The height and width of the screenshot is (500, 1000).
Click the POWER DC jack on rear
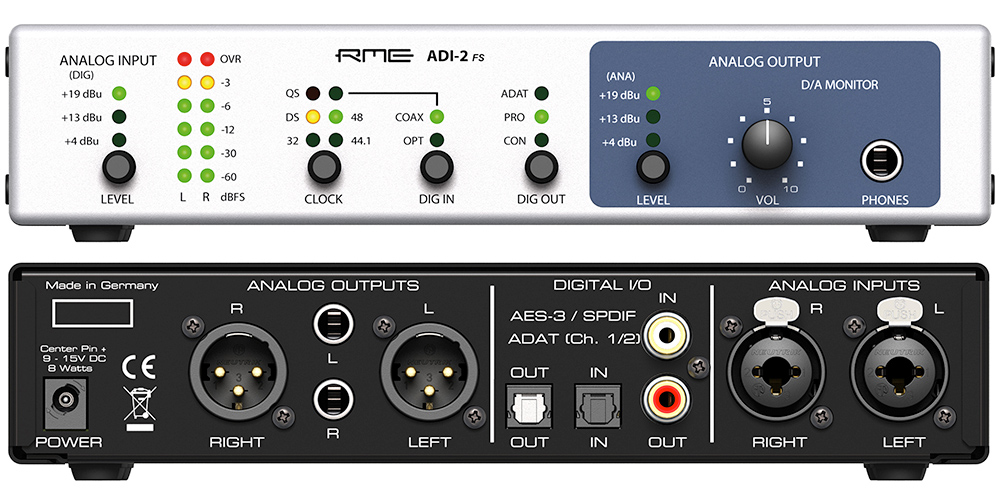[66, 401]
